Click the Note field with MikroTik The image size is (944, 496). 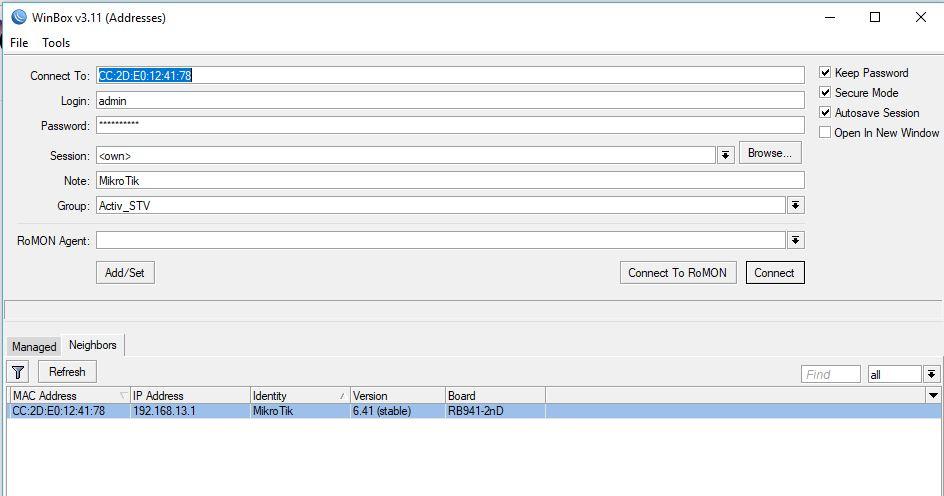tap(450, 181)
